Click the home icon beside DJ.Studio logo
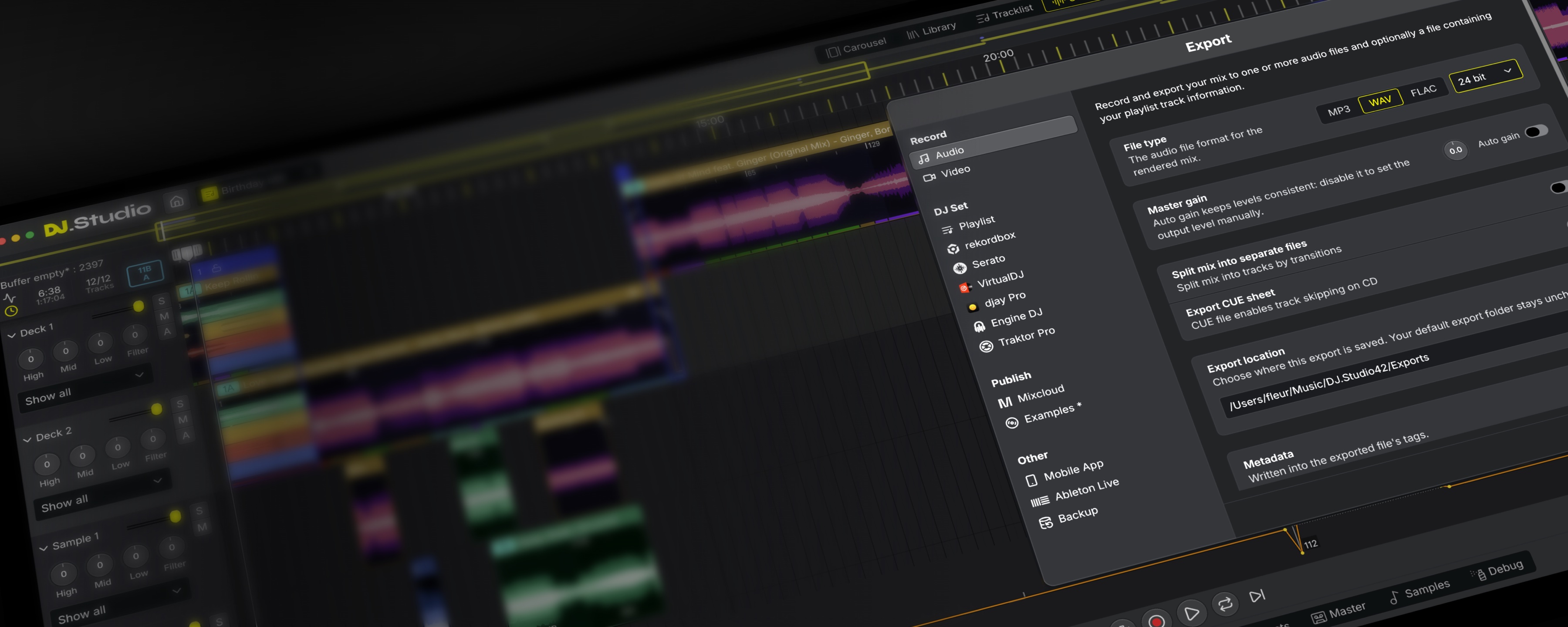The width and height of the screenshot is (1568, 627). [x=176, y=202]
